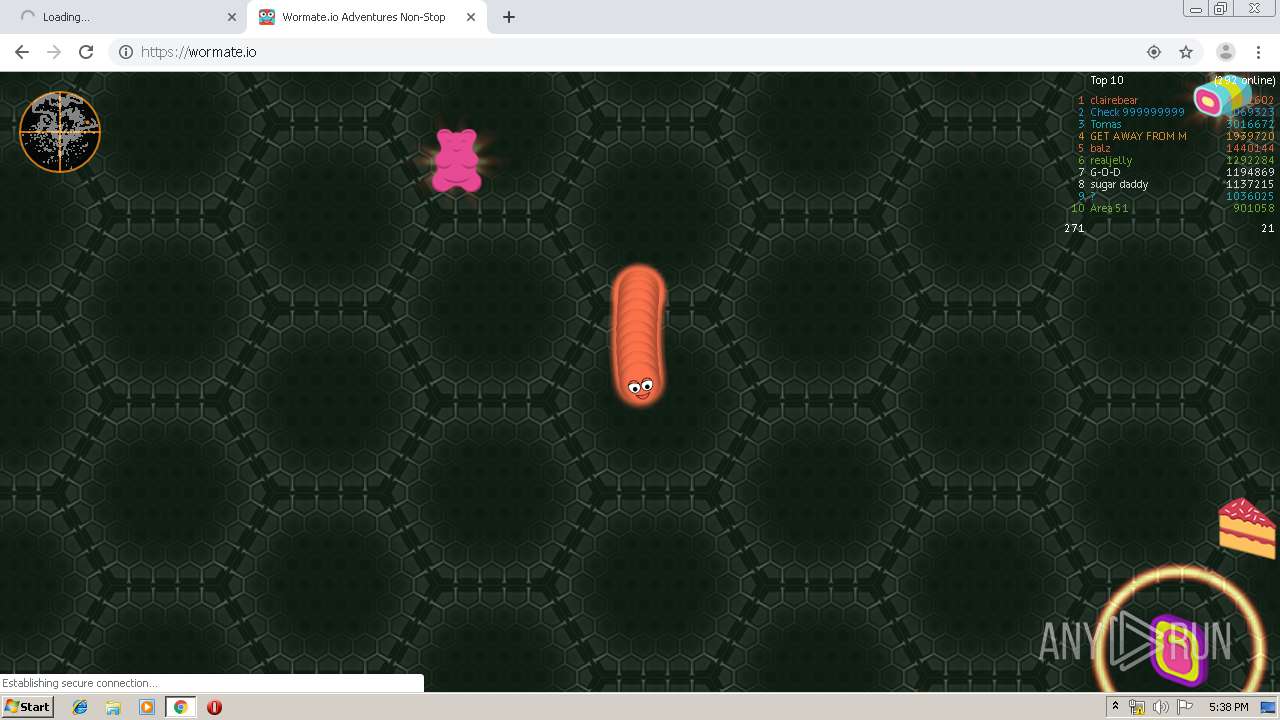Image resolution: width=1280 pixels, height=720 pixels.
Task: Close the Wormate.io tab
Action: [x=470, y=17]
